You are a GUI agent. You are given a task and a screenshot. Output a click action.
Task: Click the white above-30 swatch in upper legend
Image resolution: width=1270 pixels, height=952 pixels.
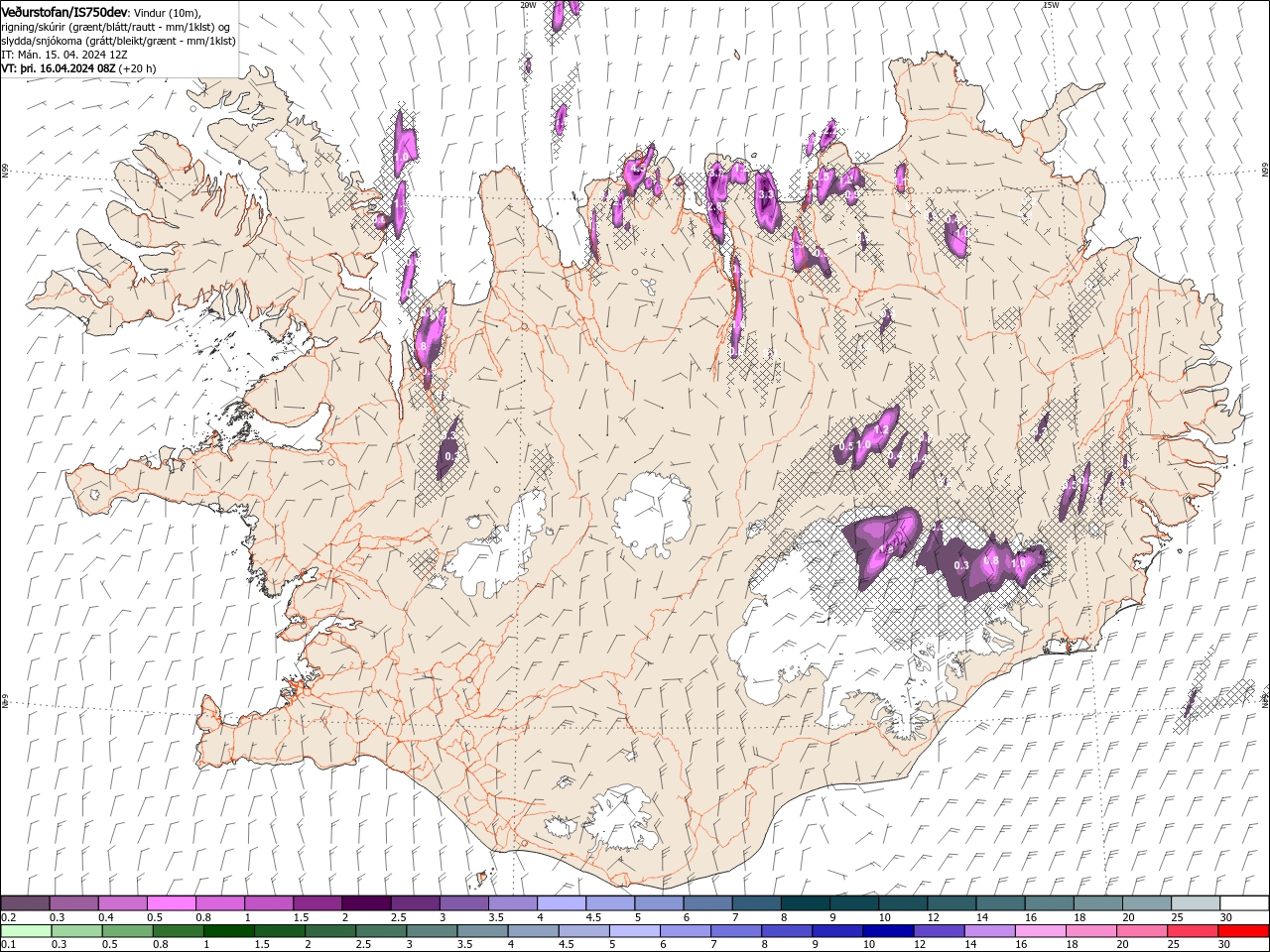coord(1244,903)
